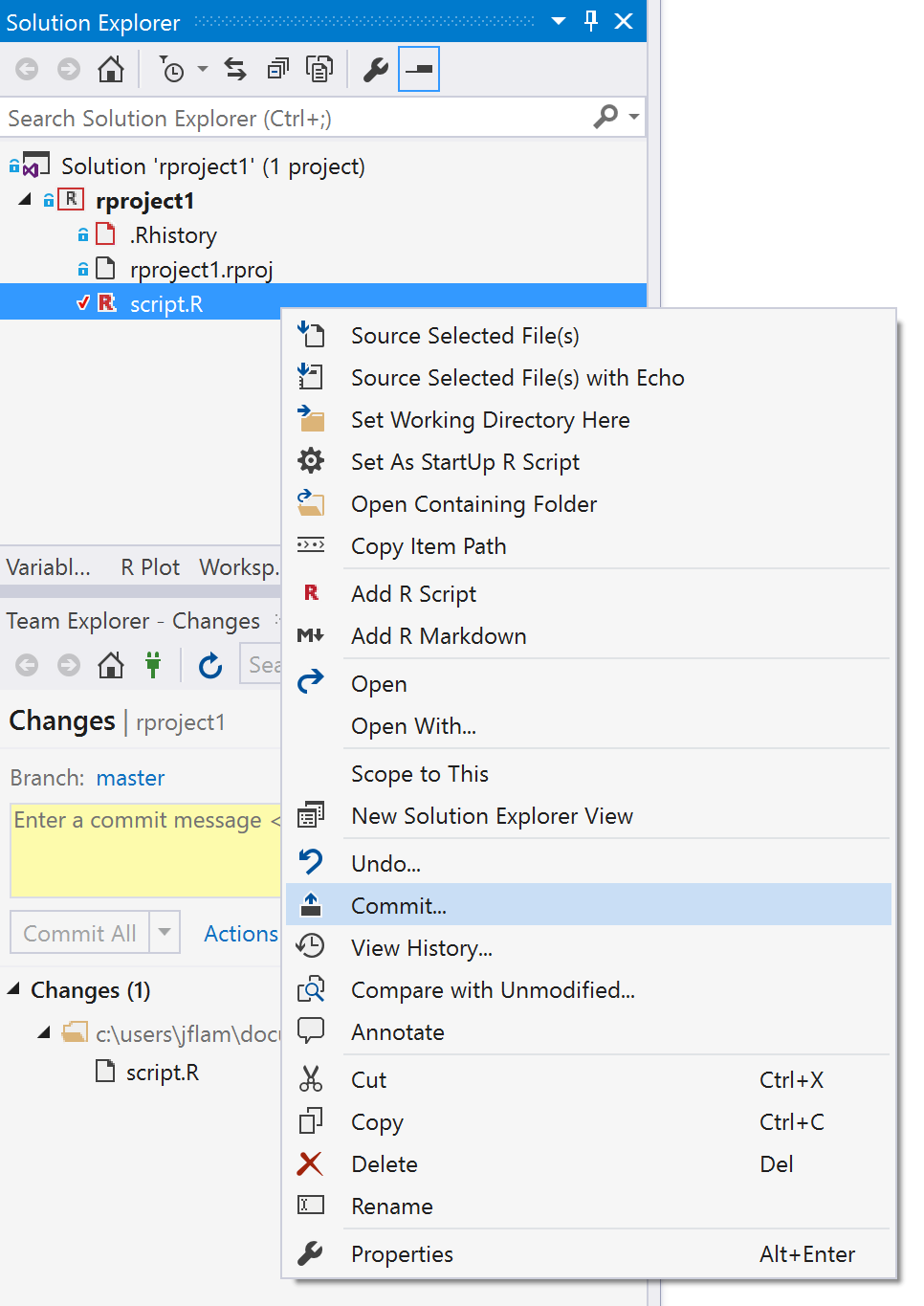Viewport: 924px width, 1306px height.
Task: Click Copy Item Path
Action: tap(588, 546)
